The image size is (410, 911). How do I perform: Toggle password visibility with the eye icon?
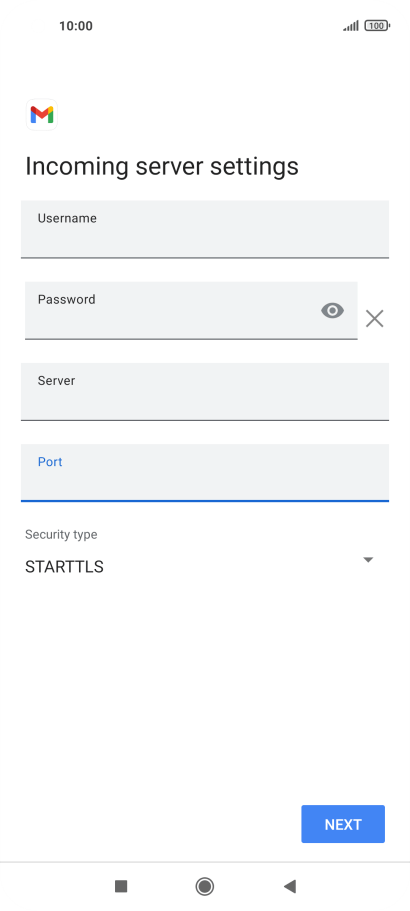(x=332, y=311)
